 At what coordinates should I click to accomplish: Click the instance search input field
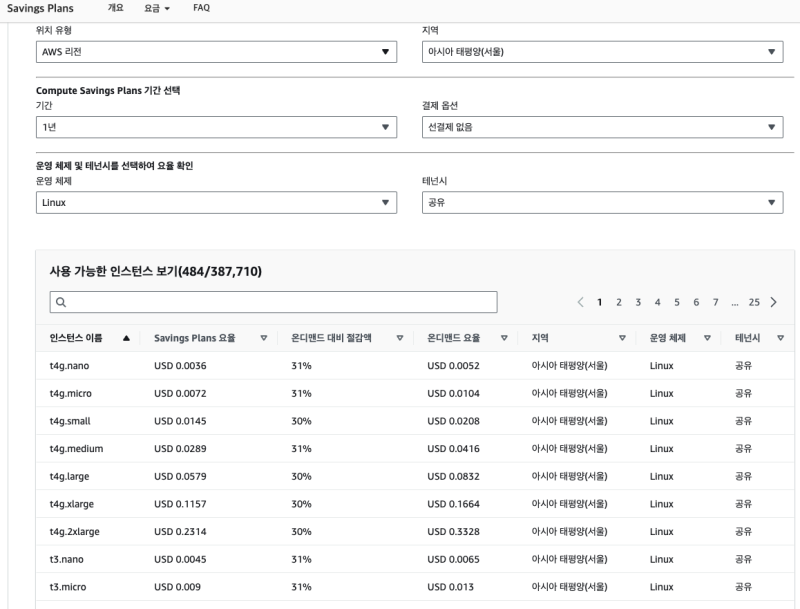tap(273, 302)
